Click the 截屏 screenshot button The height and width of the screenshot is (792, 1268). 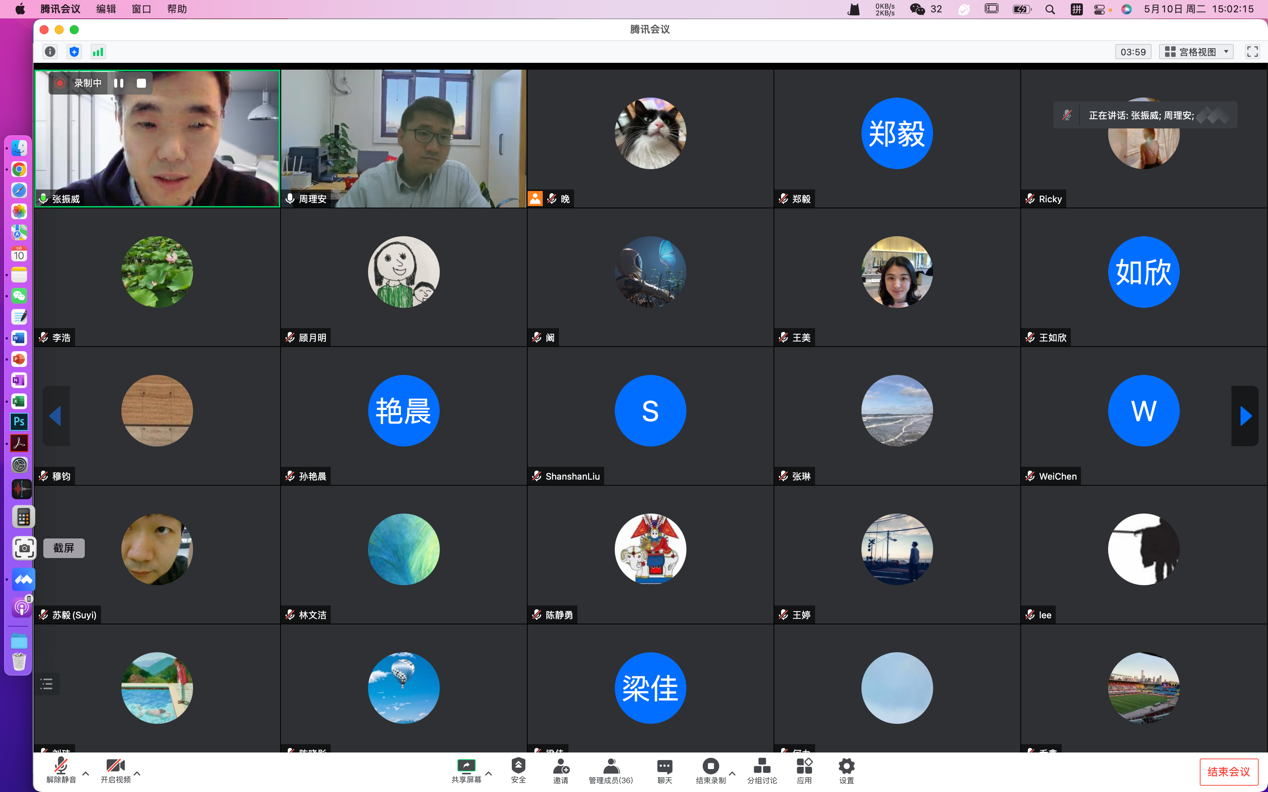point(64,548)
